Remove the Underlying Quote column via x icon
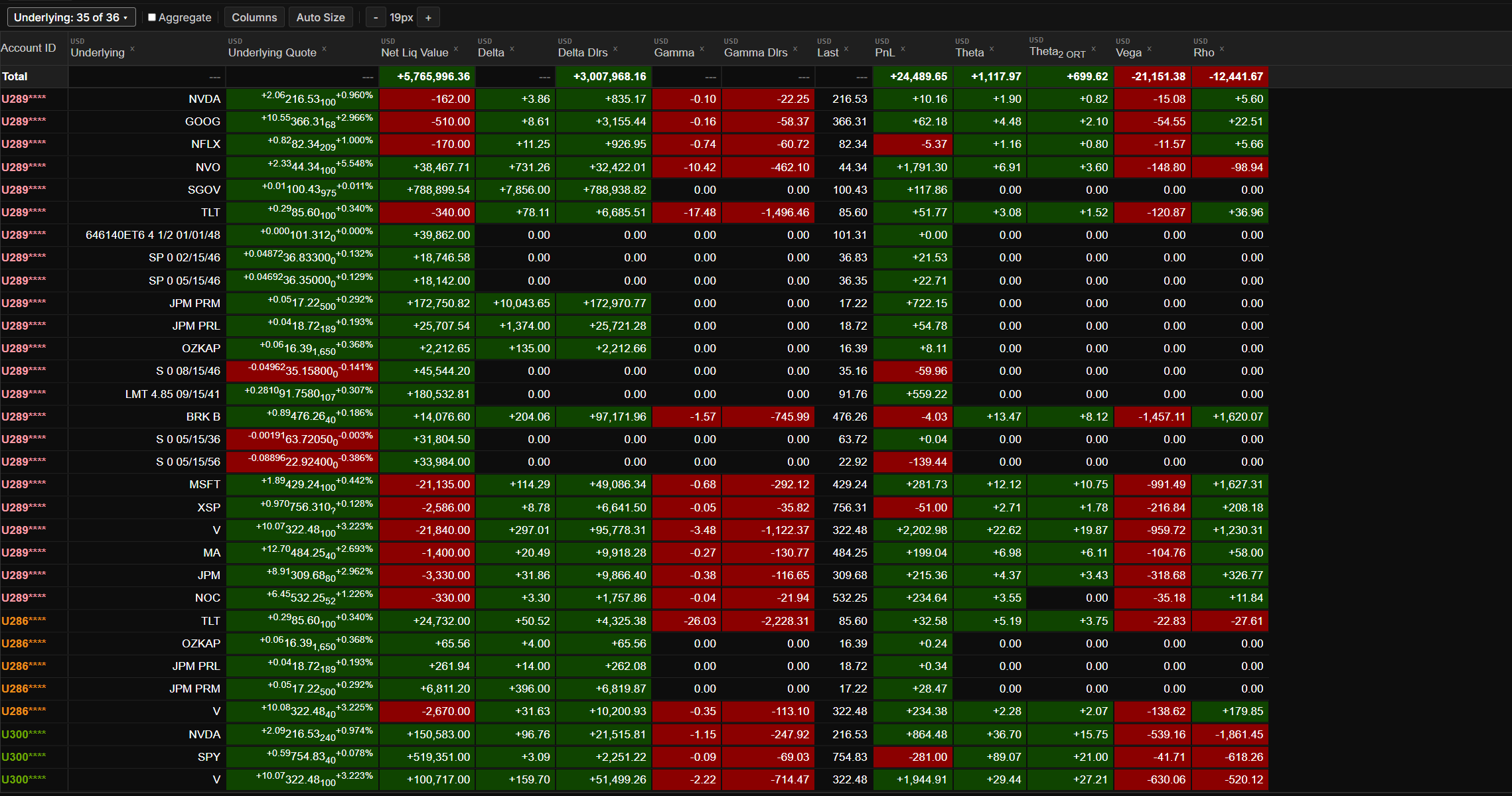 pos(325,48)
